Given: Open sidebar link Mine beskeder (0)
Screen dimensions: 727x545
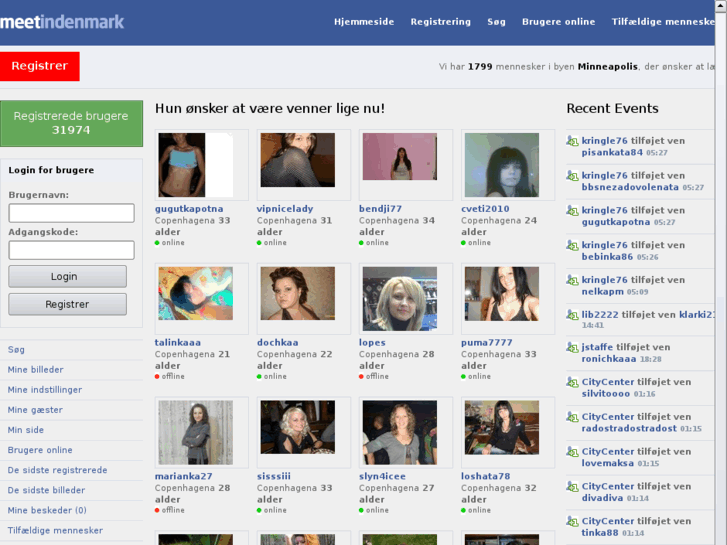Looking at the screenshot, I should tap(47, 510).
